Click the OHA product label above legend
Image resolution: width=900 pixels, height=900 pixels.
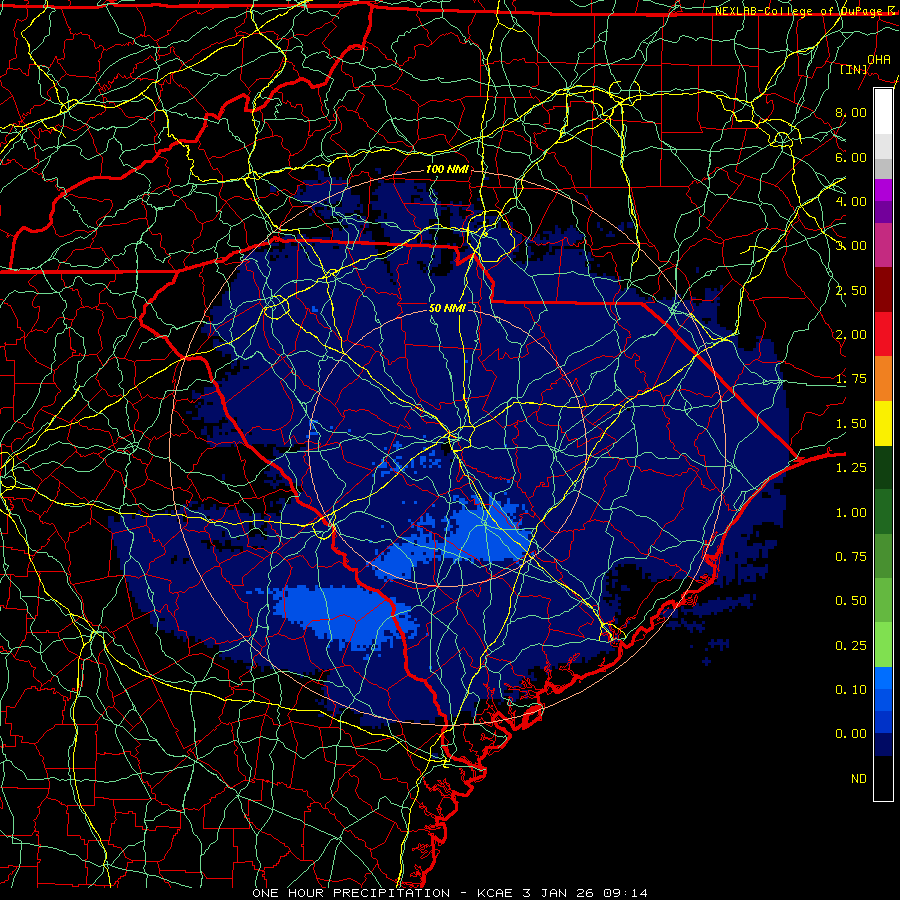click(879, 59)
